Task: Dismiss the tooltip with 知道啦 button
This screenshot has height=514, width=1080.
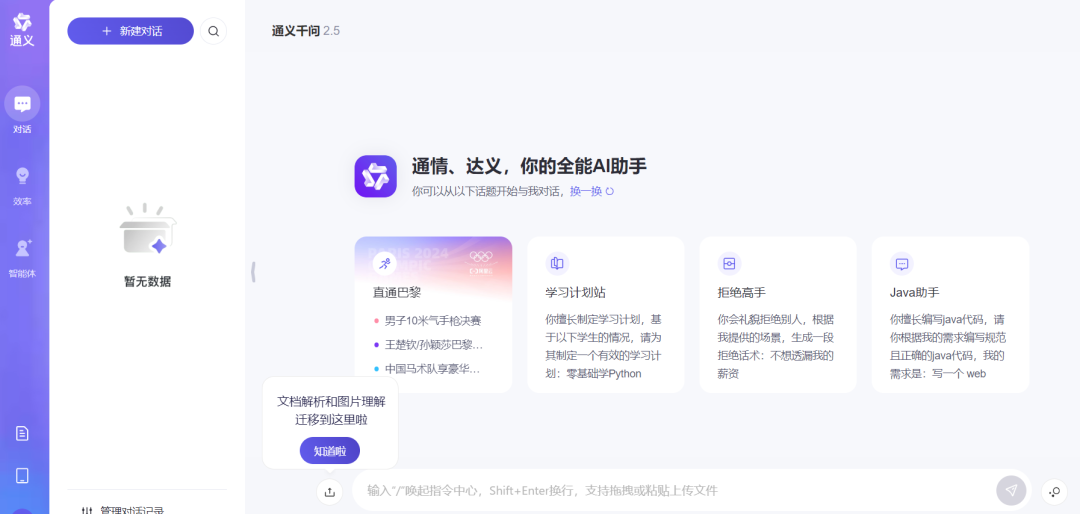Action: [x=329, y=451]
